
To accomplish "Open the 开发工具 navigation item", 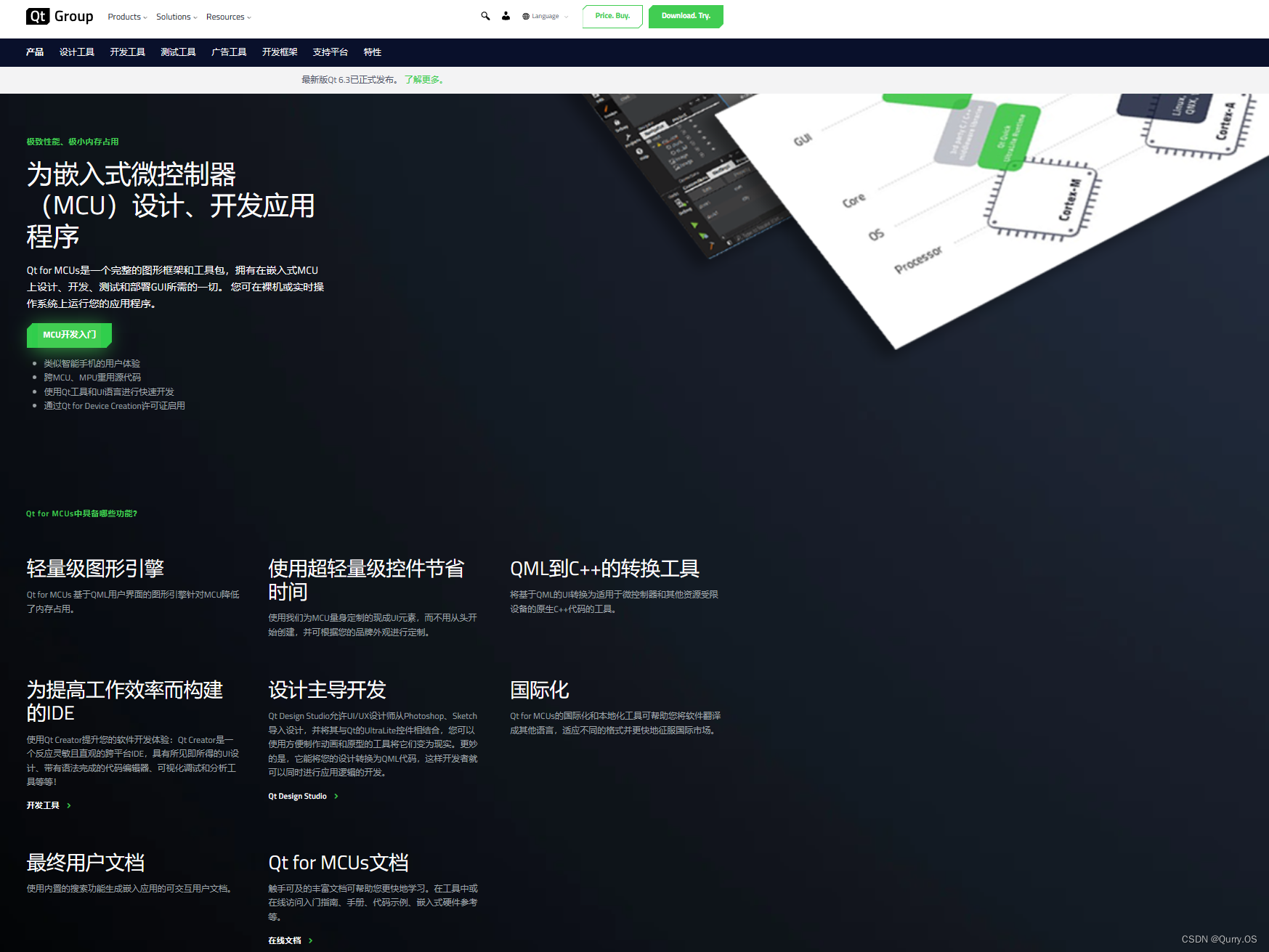I will (x=128, y=52).
